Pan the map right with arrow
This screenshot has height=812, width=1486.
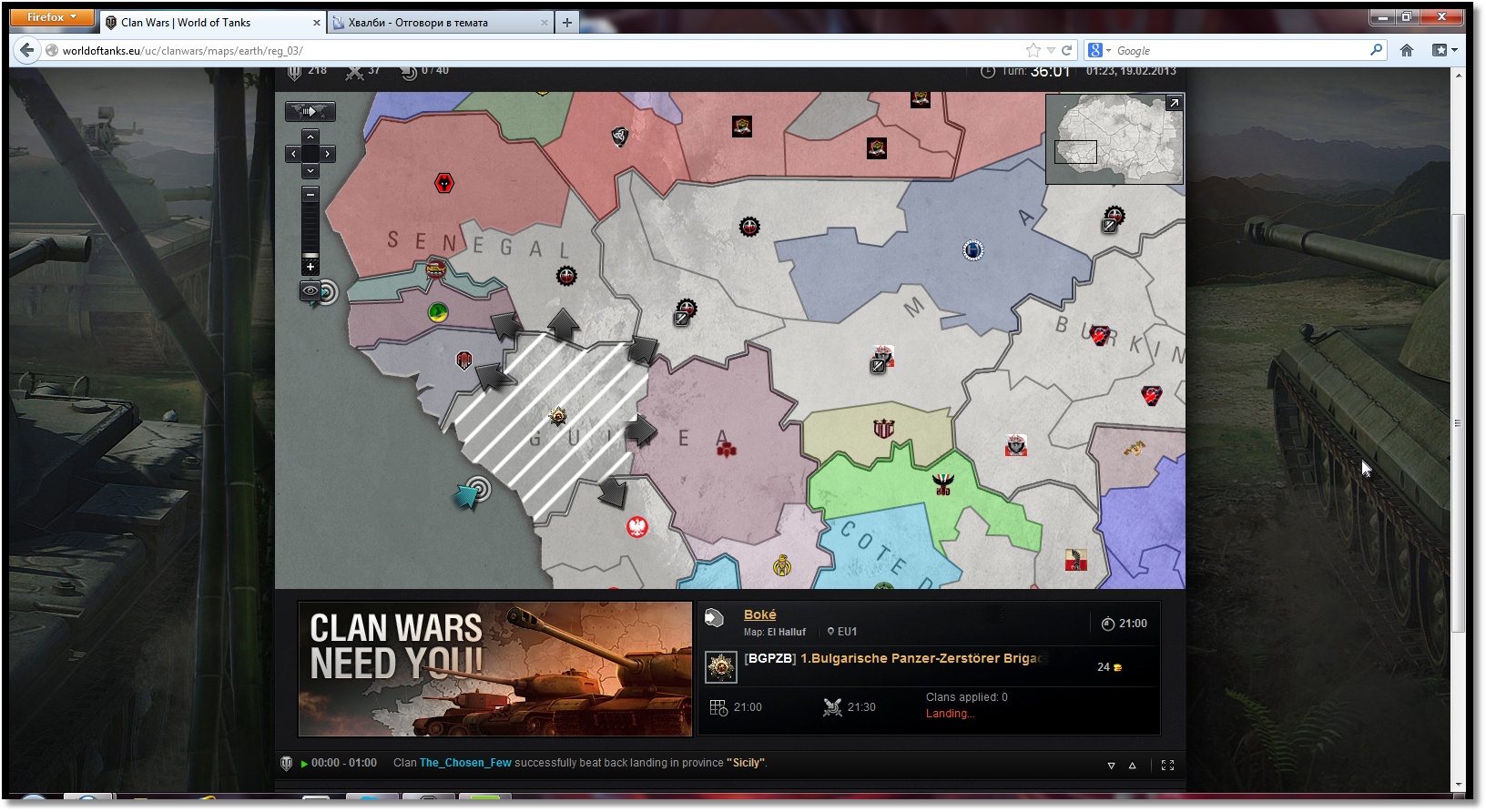point(328,154)
